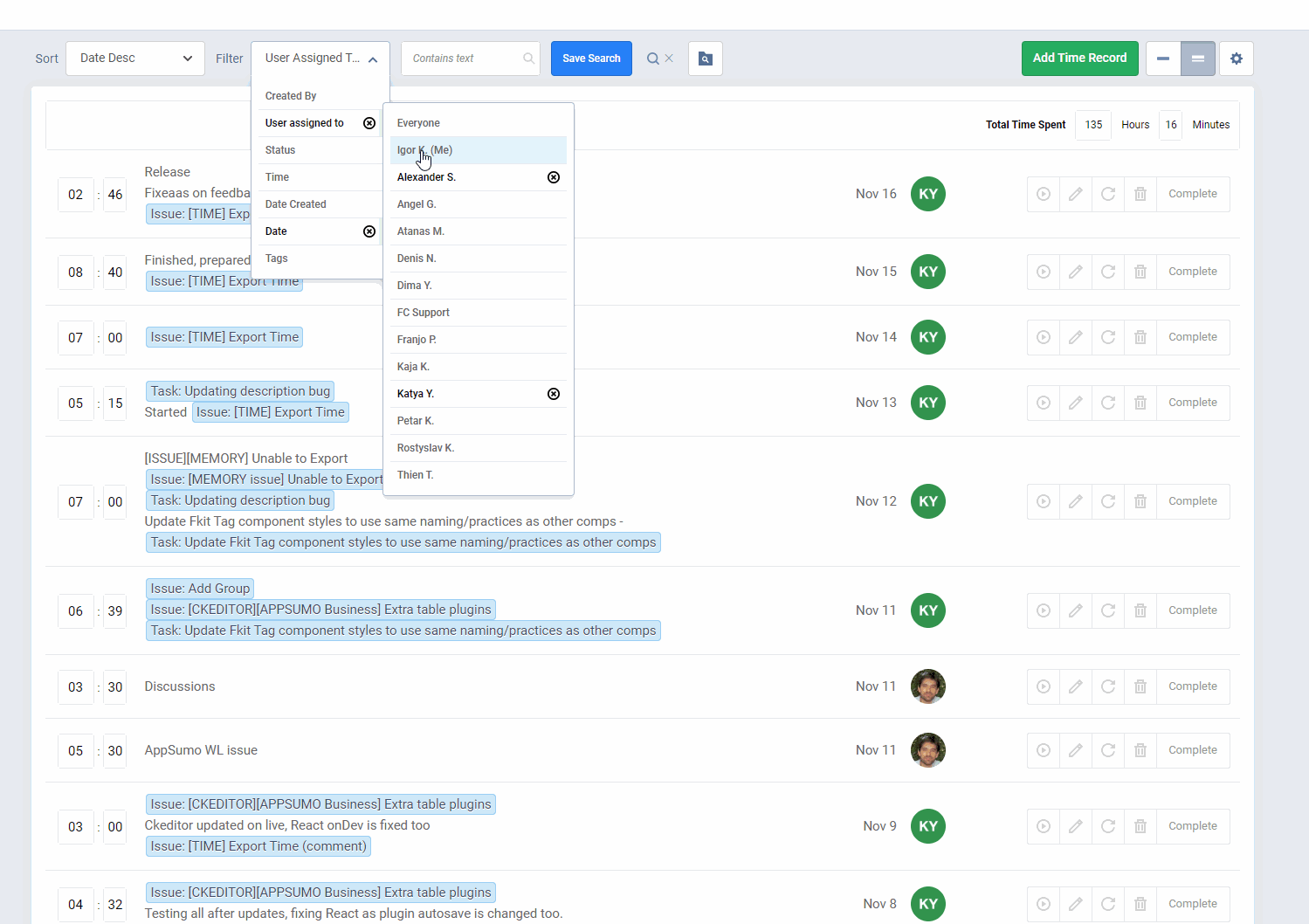Open the Sort Date Desc dropdown
Screen dimensions: 1309x924
tap(135, 59)
